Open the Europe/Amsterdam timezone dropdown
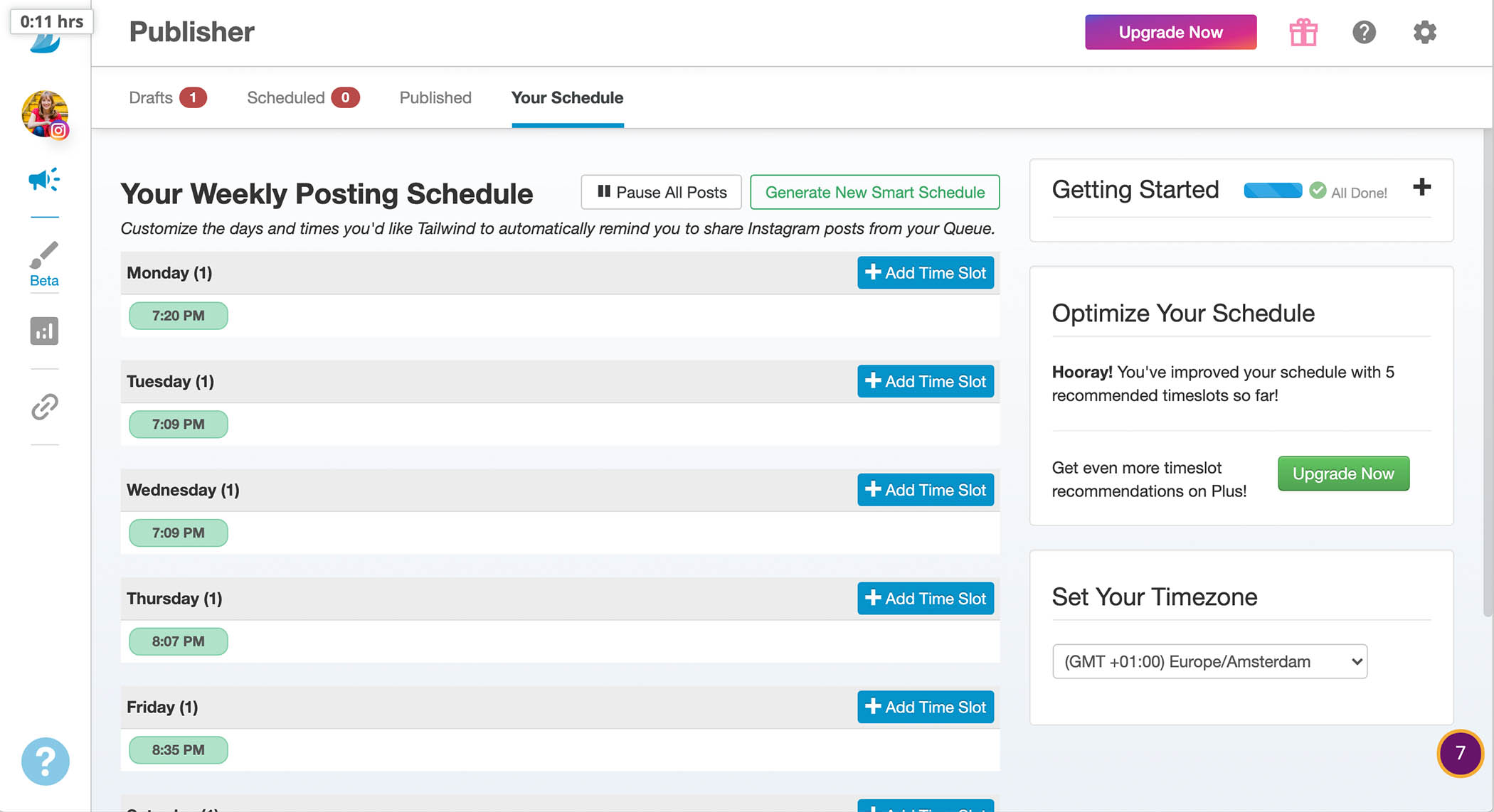Screen dimensions: 1494x812 (x=1209, y=661)
